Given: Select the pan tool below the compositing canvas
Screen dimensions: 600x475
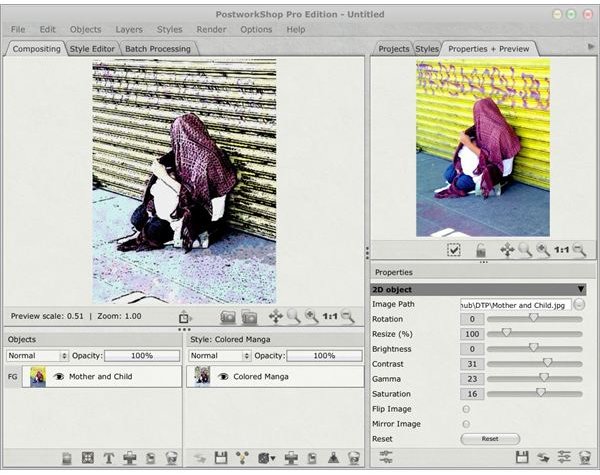Looking at the screenshot, I should pyautogui.click(x=276, y=317).
